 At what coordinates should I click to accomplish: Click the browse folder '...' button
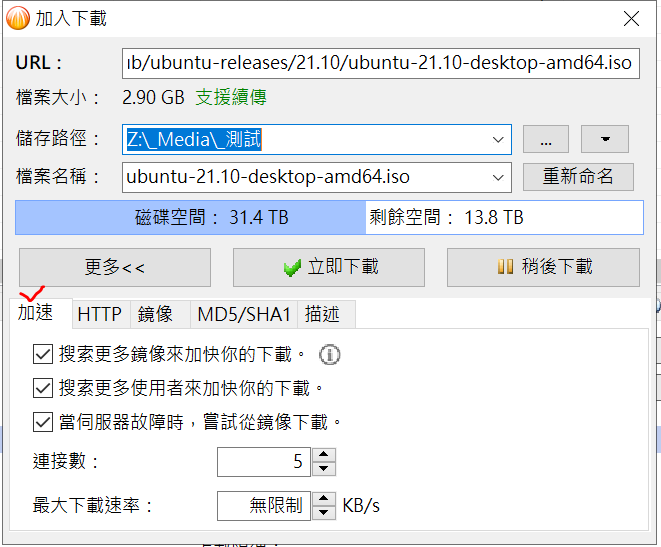tap(546, 139)
